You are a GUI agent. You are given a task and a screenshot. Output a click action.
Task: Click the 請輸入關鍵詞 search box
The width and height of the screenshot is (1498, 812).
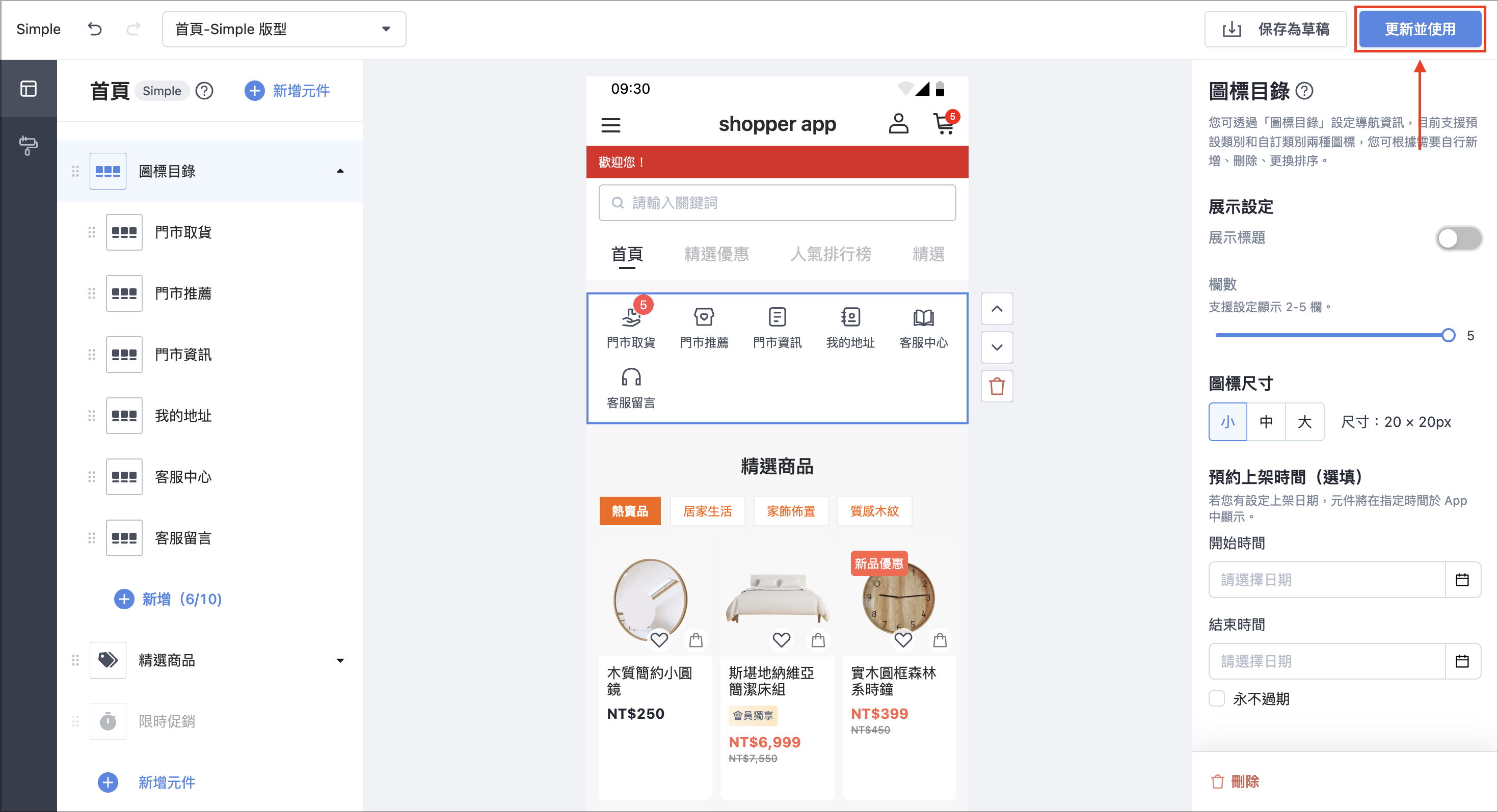[777, 203]
